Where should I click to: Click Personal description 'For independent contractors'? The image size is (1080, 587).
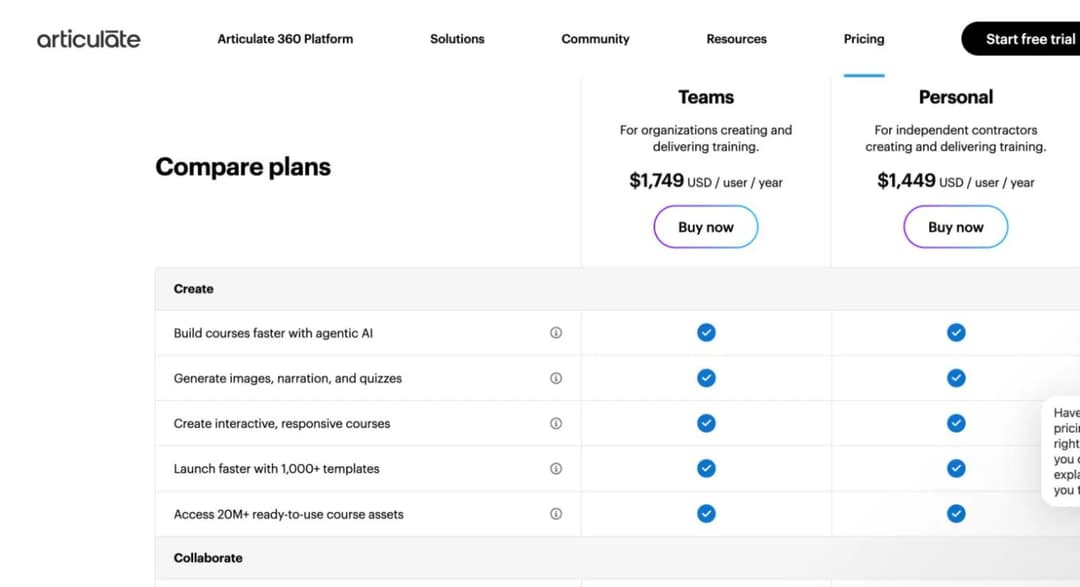(x=956, y=138)
